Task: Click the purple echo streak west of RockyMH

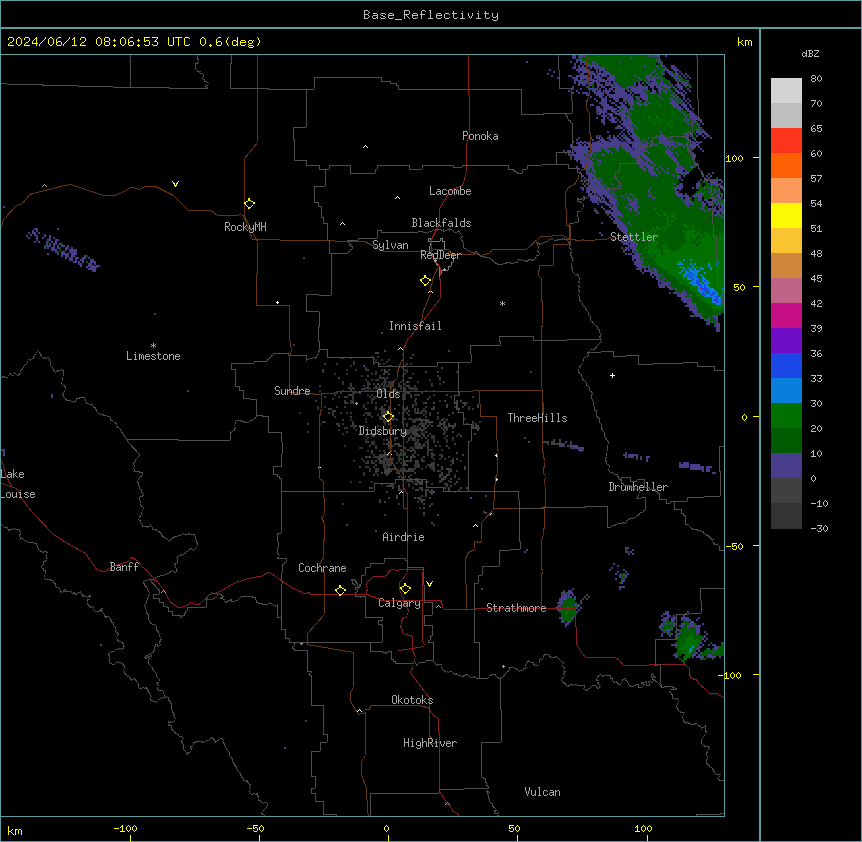Action: pyautogui.click(x=63, y=250)
